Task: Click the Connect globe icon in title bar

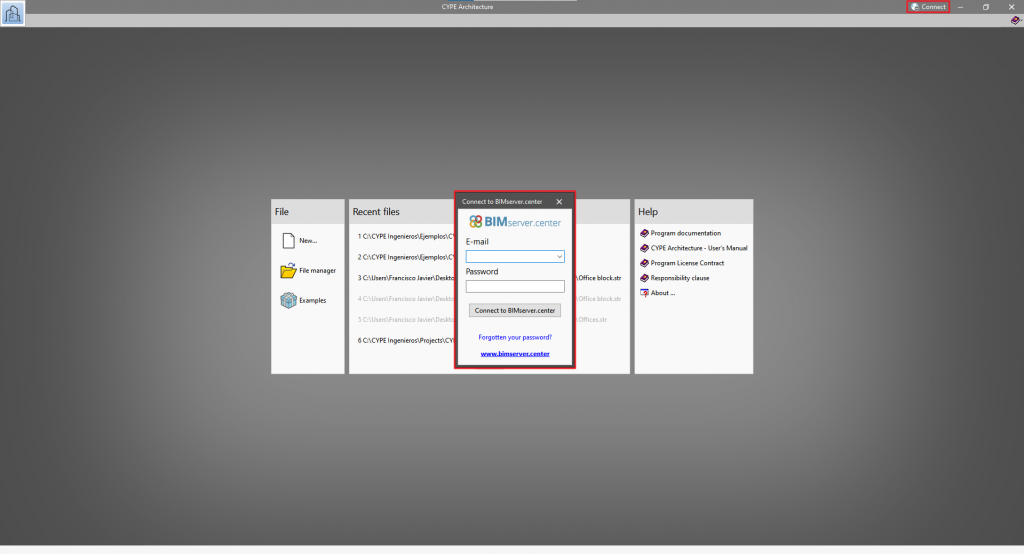Action: pyautogui.click(x=915, y=7)
